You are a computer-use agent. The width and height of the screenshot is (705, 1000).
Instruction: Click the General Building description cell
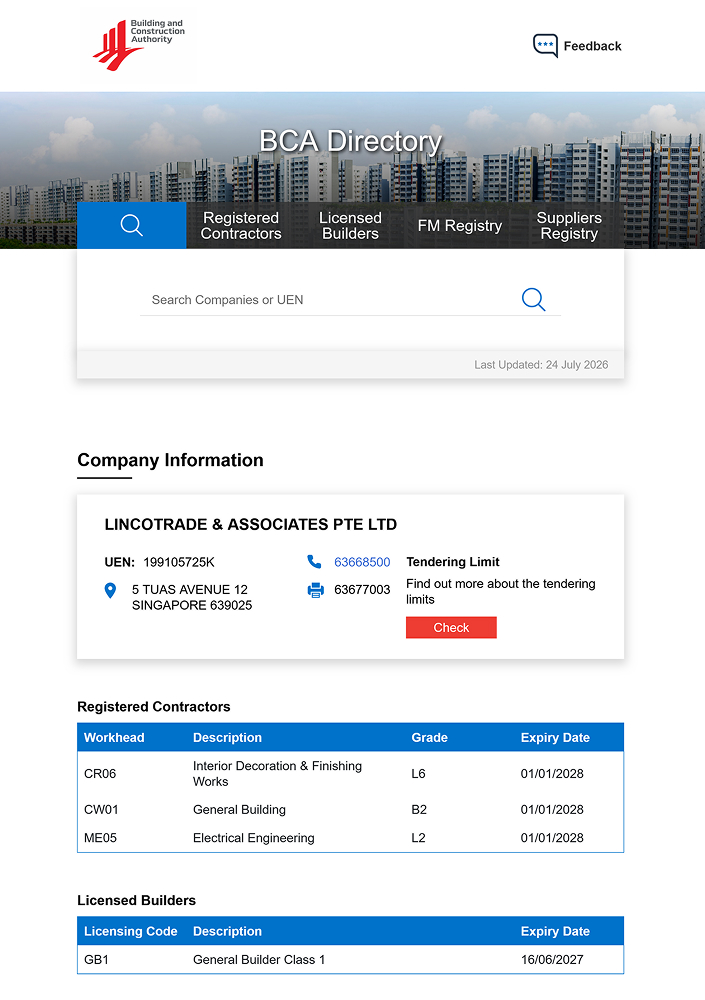239,809
